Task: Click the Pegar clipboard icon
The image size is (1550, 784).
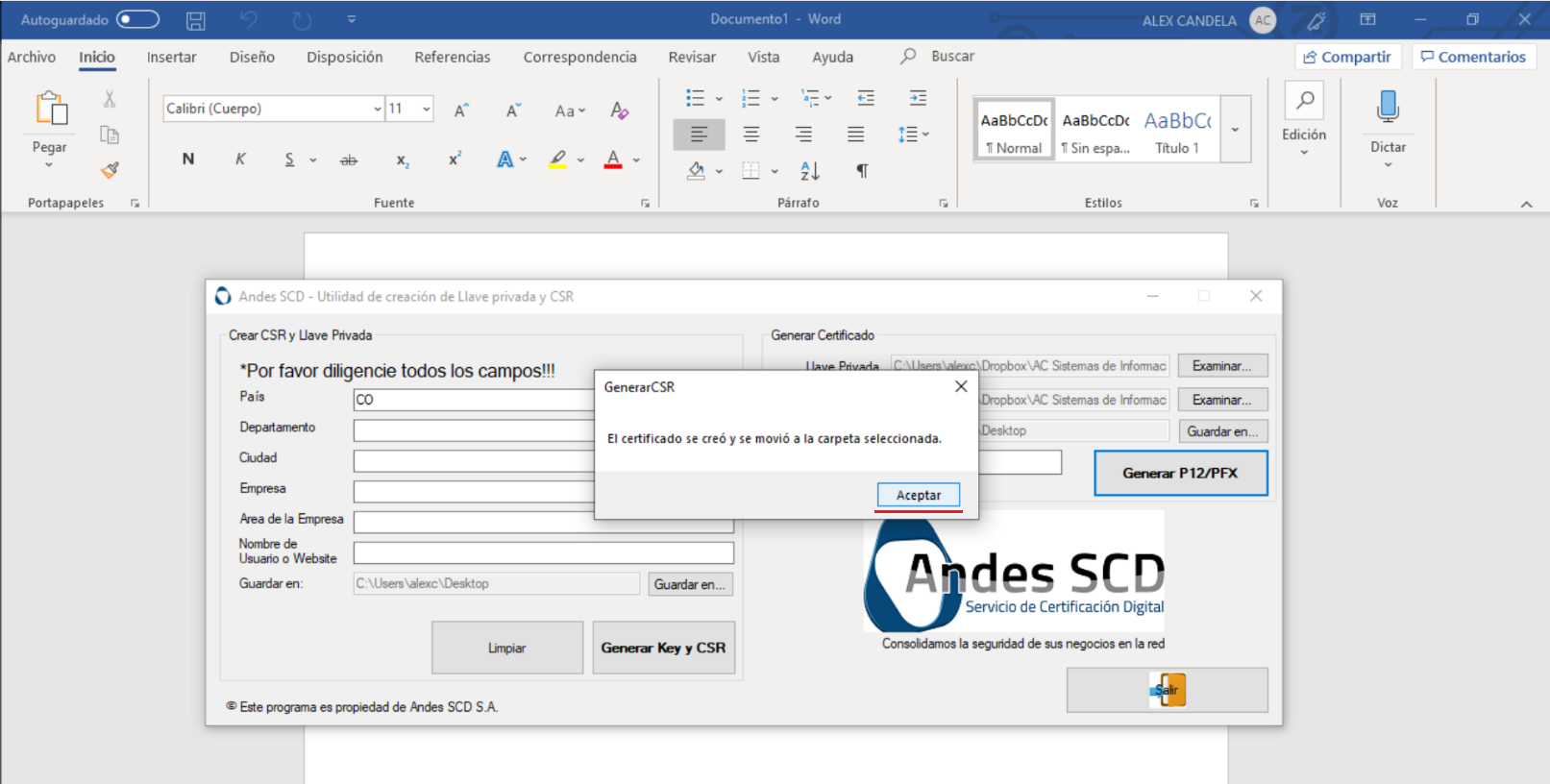Action: [x=50, y=108]
